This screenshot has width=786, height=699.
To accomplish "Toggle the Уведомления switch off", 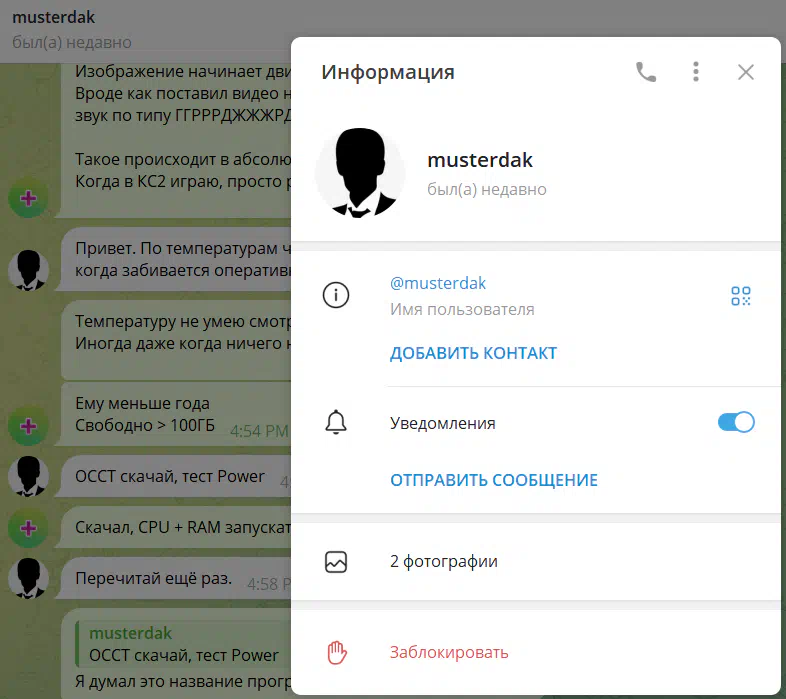I will [736, 423].
